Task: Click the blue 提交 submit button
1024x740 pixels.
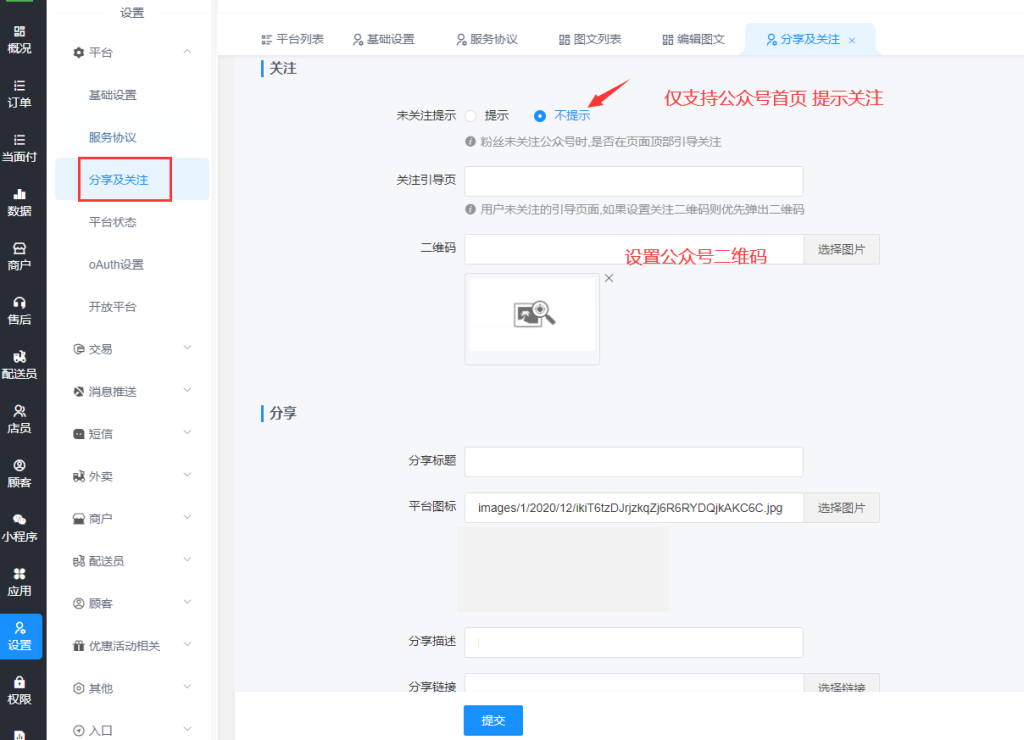Action: pyautogui.click(x=492, y=720)
